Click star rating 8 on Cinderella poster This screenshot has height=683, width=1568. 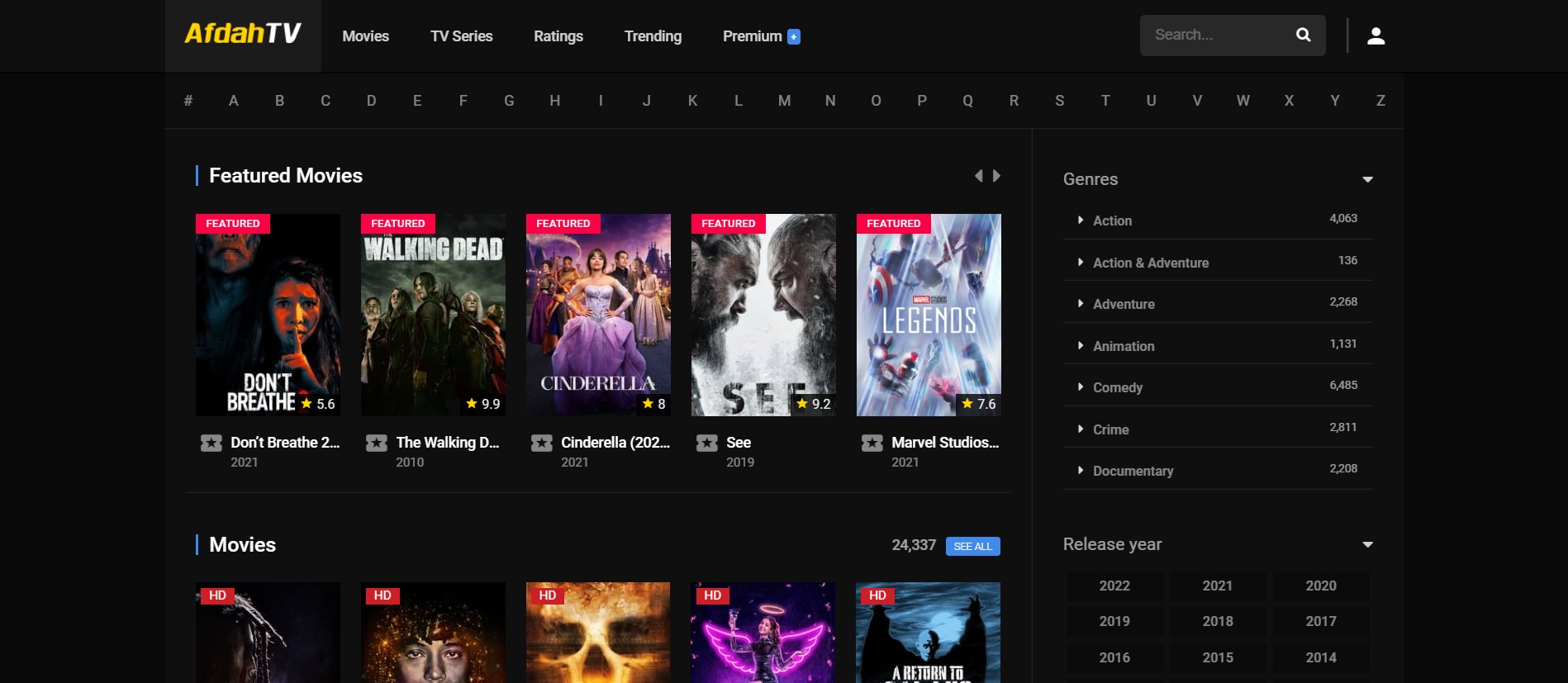[x=654, y=404]
